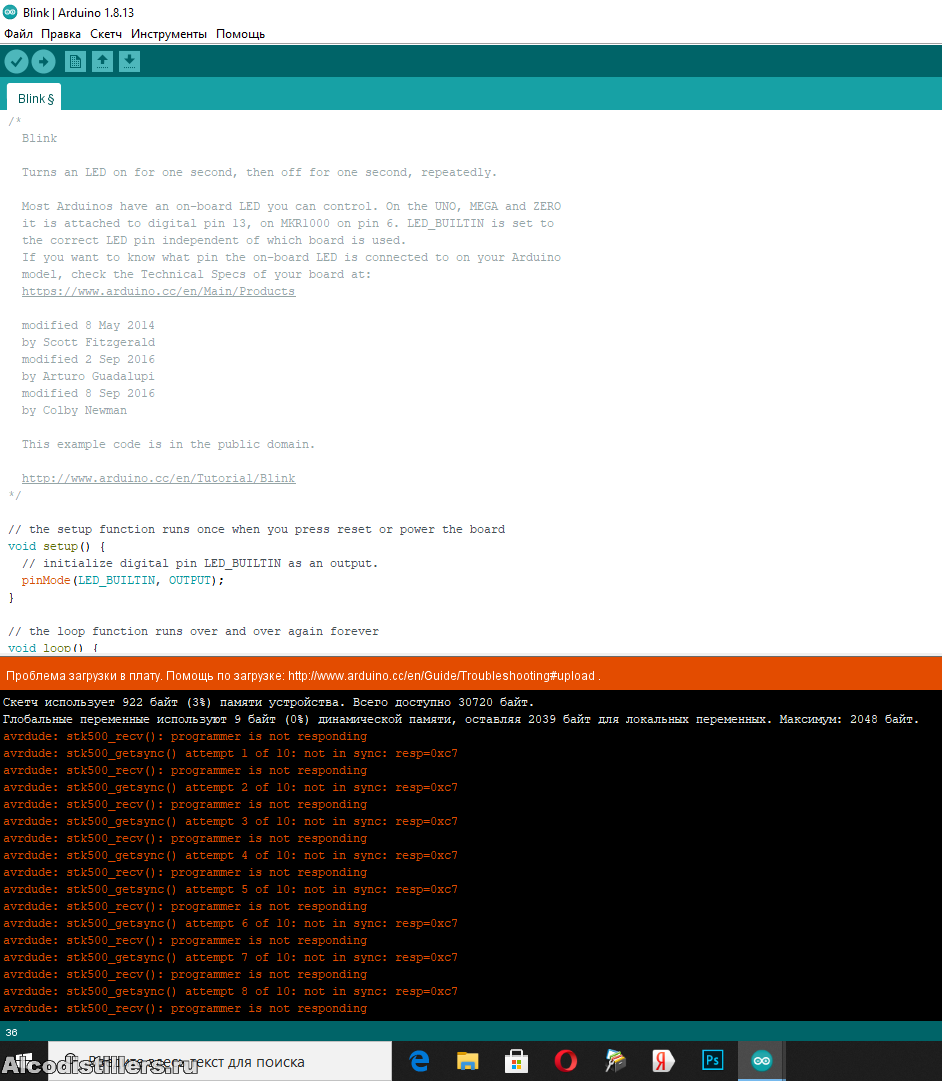
Task: Open the Файл menu
Action: 19,34
